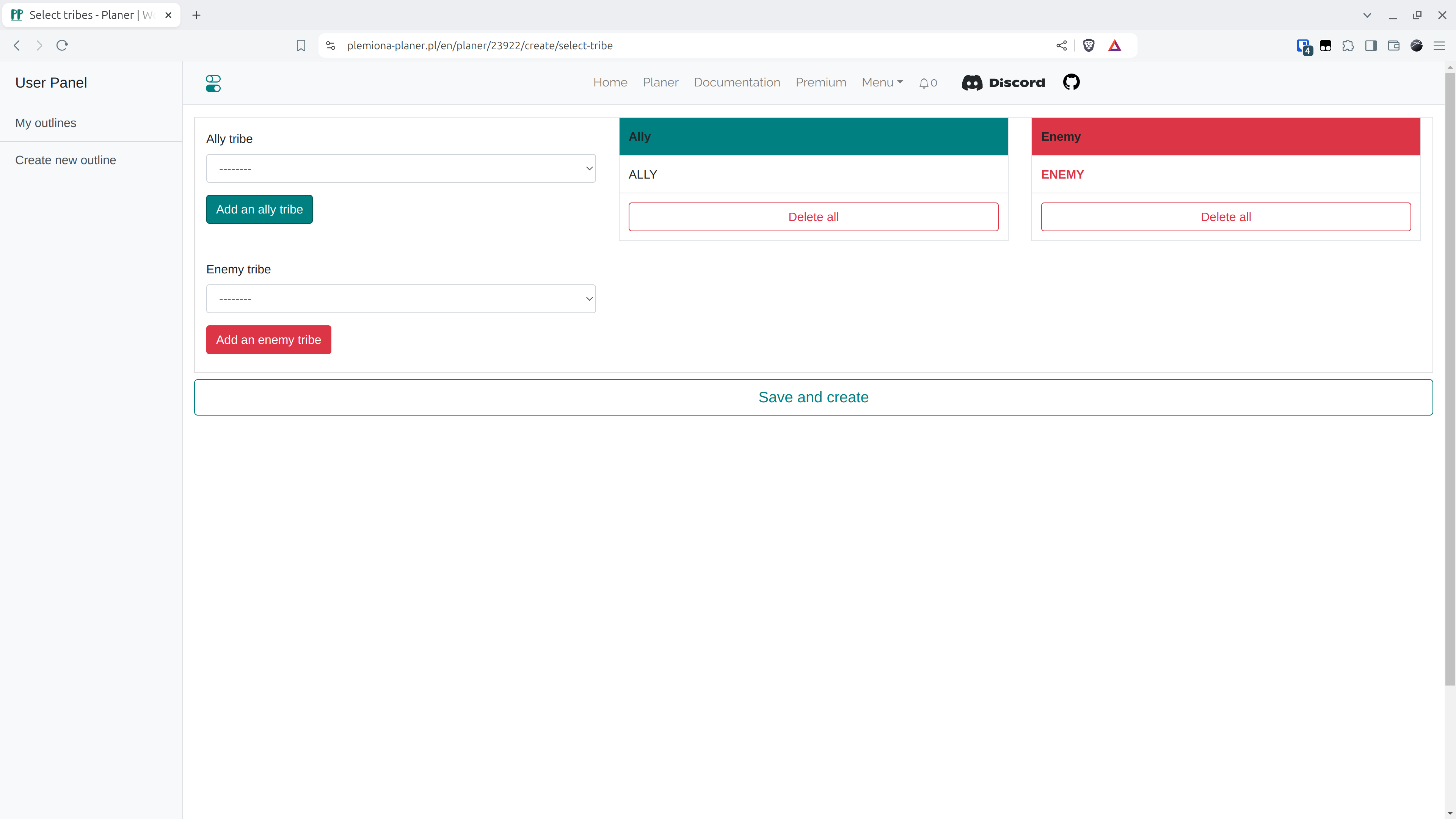Open the Premium nav item

pyautogui.click(x=821, y=83)
